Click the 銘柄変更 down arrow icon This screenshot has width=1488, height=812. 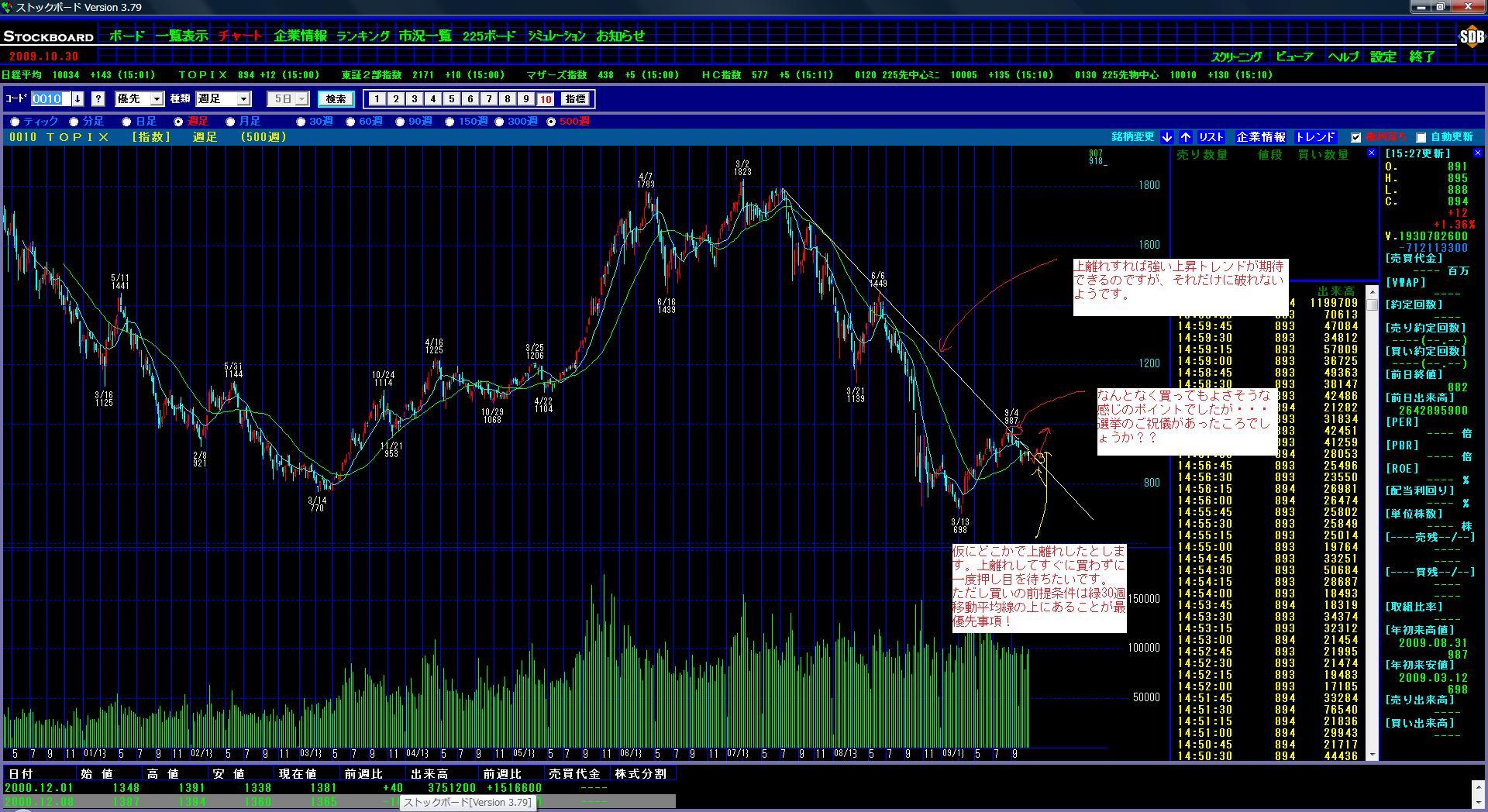pos(1167,137)
